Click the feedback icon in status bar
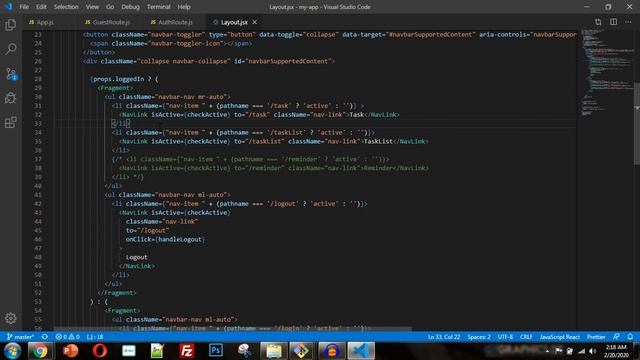640x360 pixels. point(616,337)
